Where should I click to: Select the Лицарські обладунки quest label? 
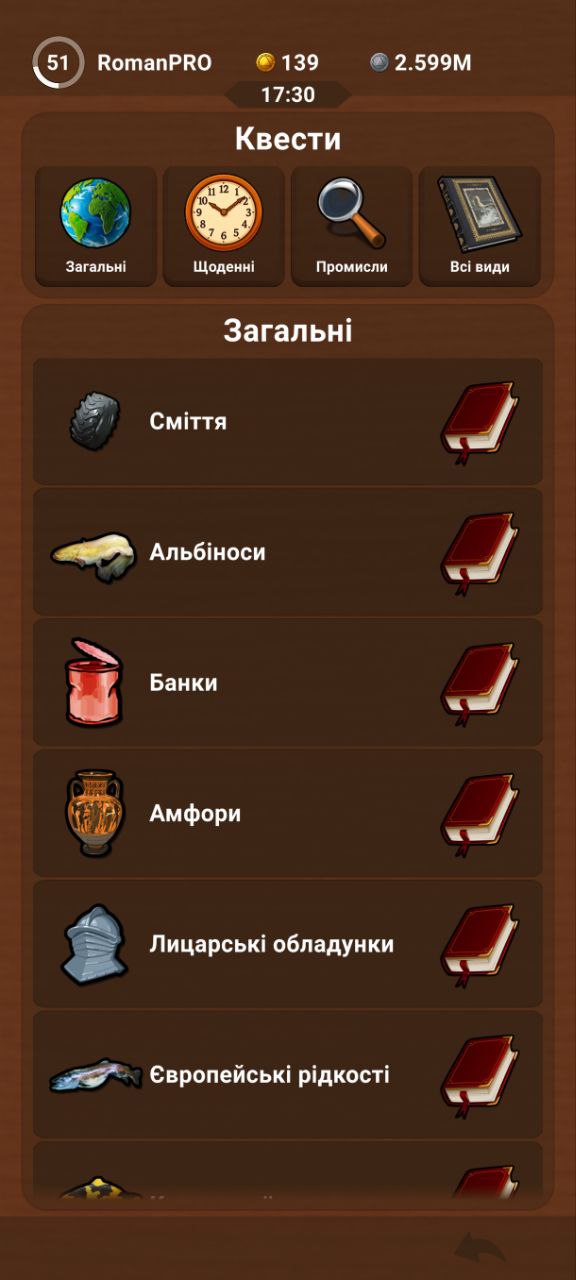tap(272, 945)
